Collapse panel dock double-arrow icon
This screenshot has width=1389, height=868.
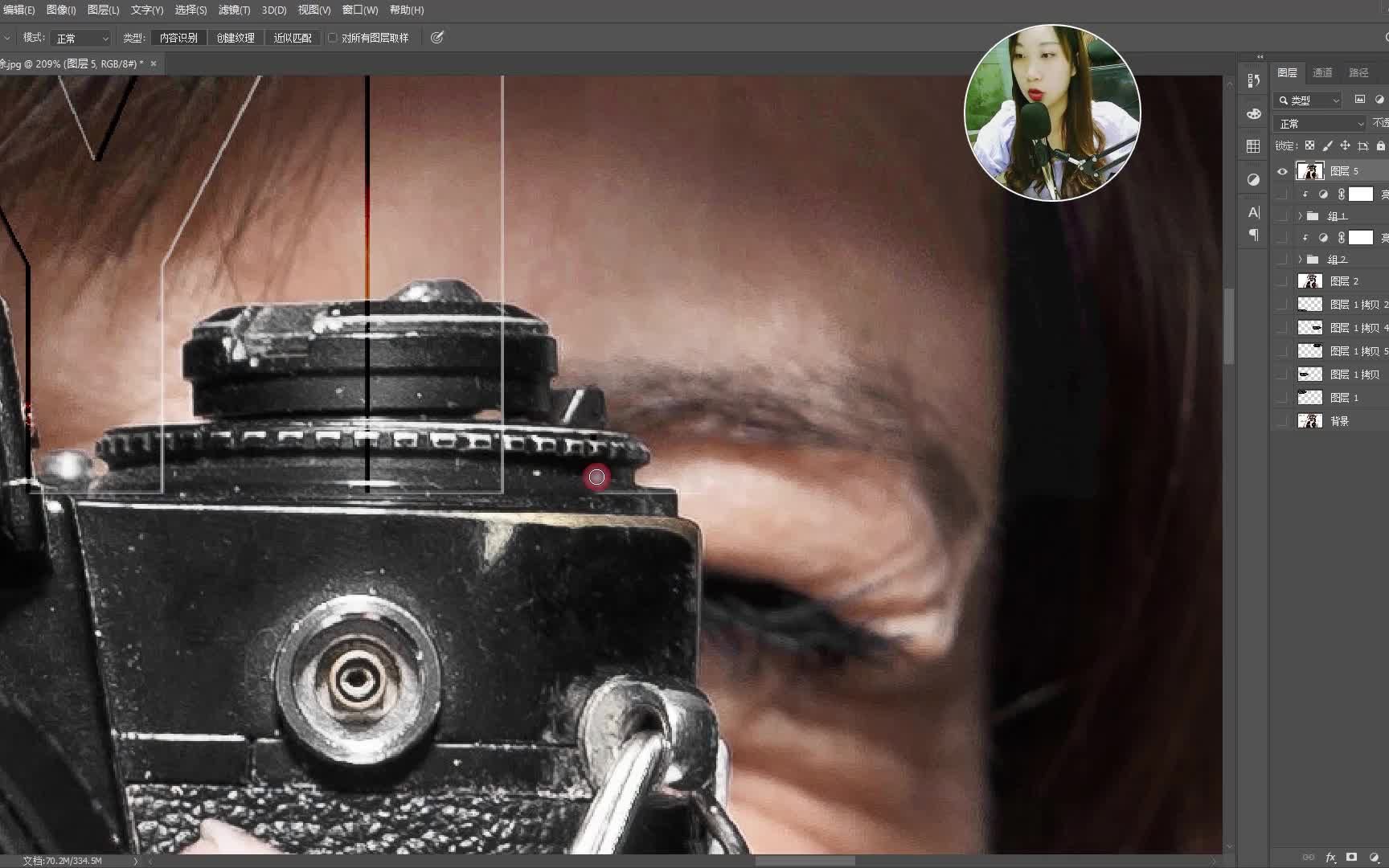[1260, 56]
